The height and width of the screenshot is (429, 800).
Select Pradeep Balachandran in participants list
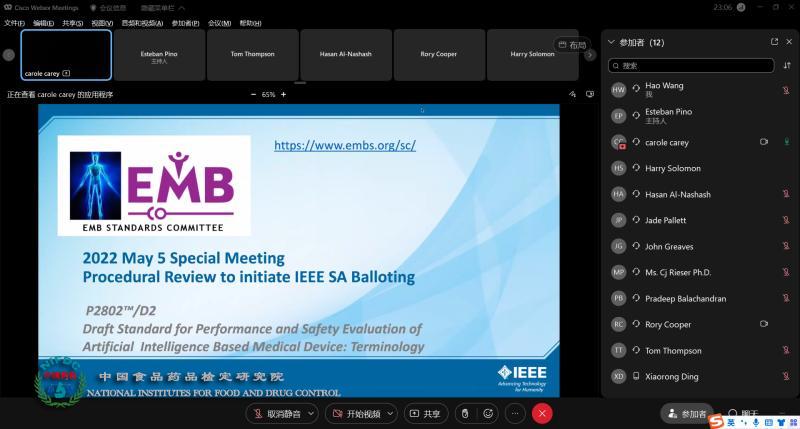point(700,298)
